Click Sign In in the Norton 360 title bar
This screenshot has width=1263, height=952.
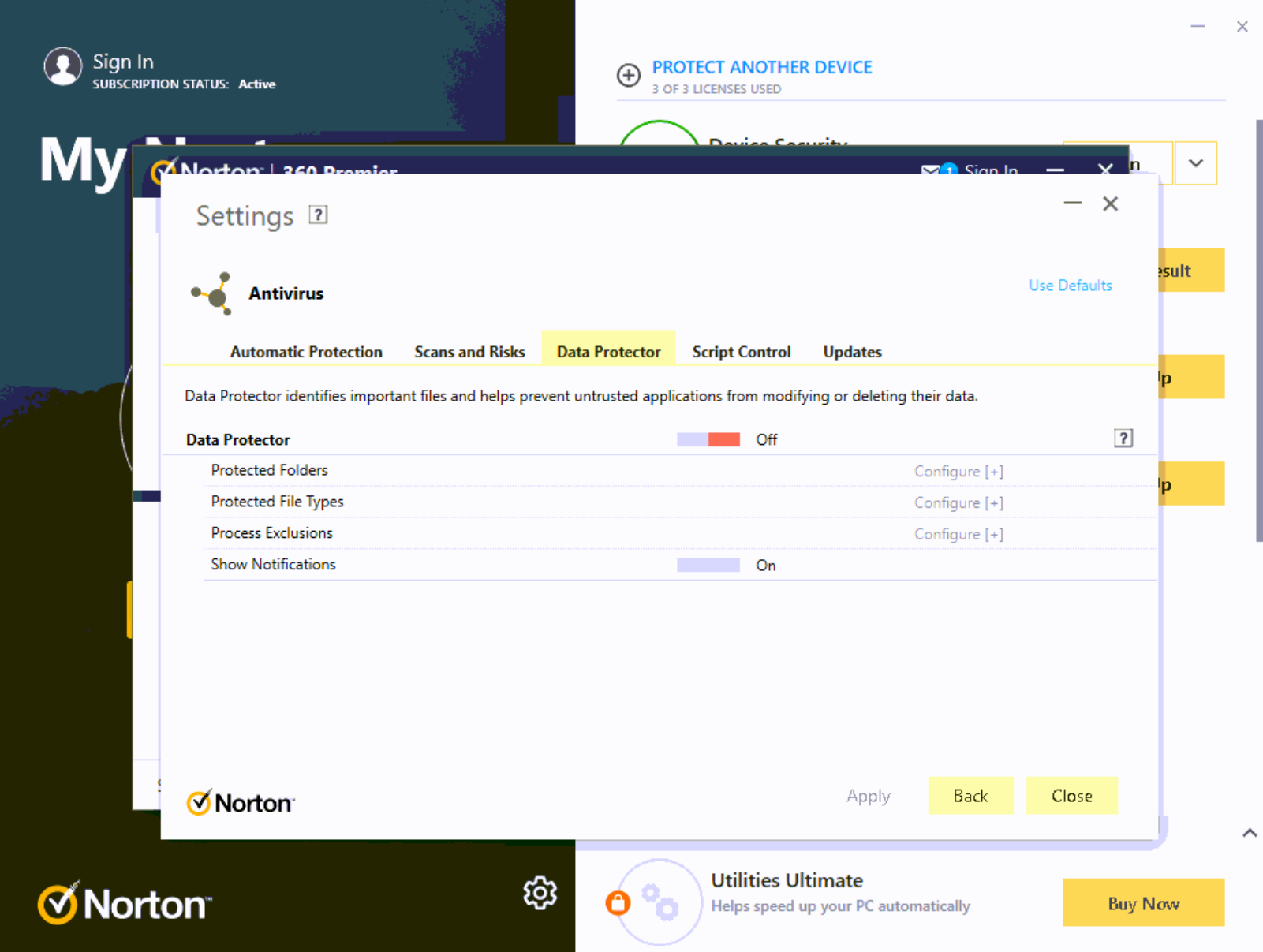click(991, 169)
